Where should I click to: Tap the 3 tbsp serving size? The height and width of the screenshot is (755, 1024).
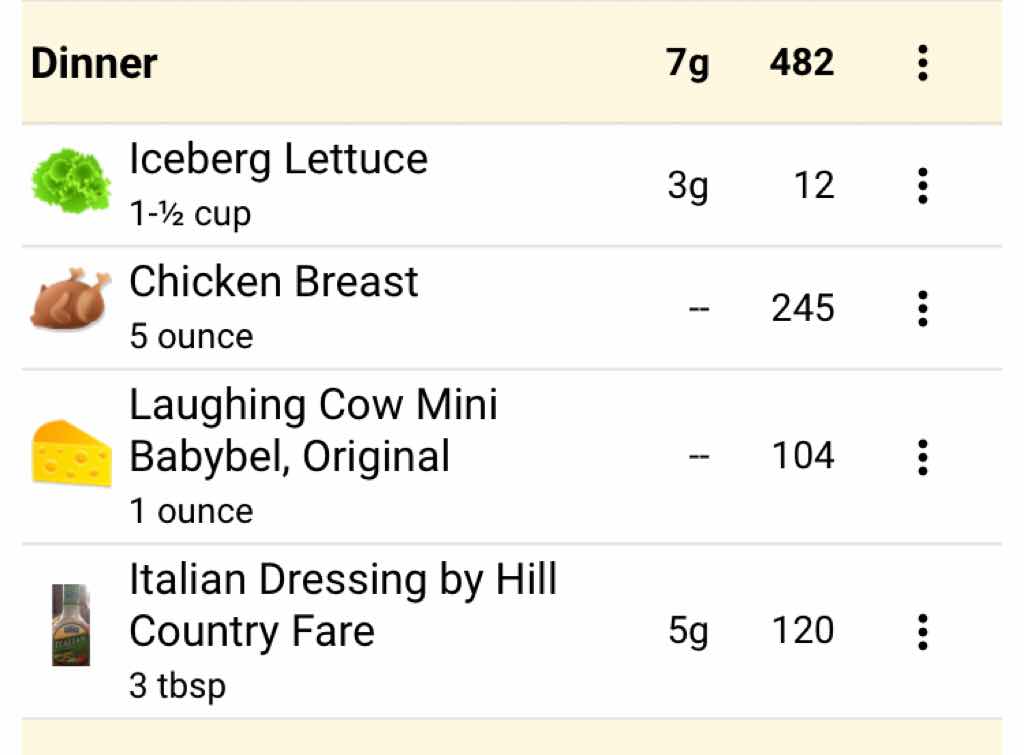177,687
